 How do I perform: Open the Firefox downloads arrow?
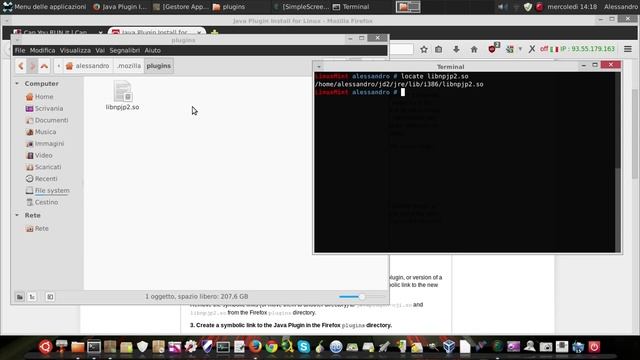[456, 49]
